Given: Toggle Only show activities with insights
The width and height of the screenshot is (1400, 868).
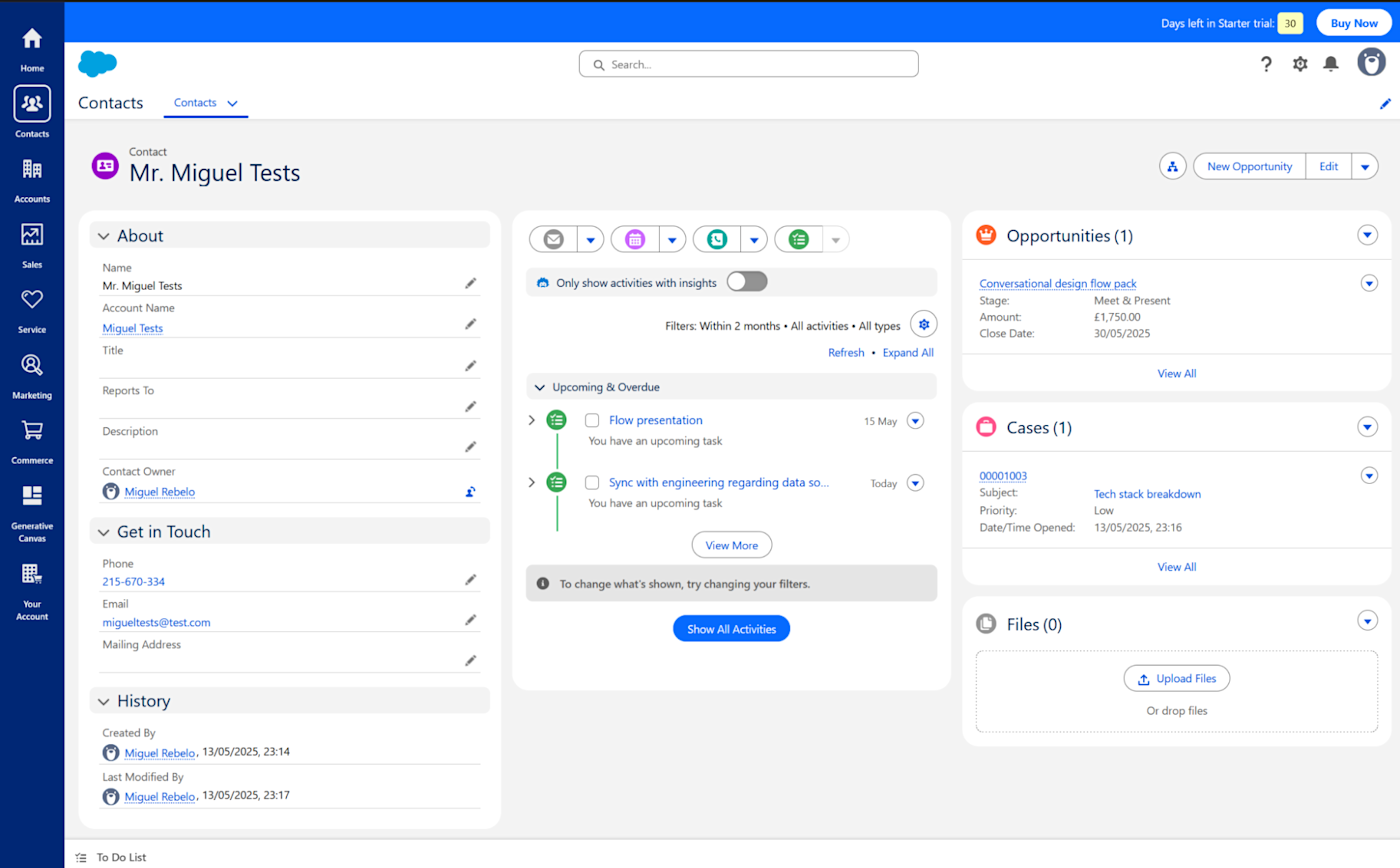Looking at the screenshot, I should pyautogui.click(x=747, y=282).
